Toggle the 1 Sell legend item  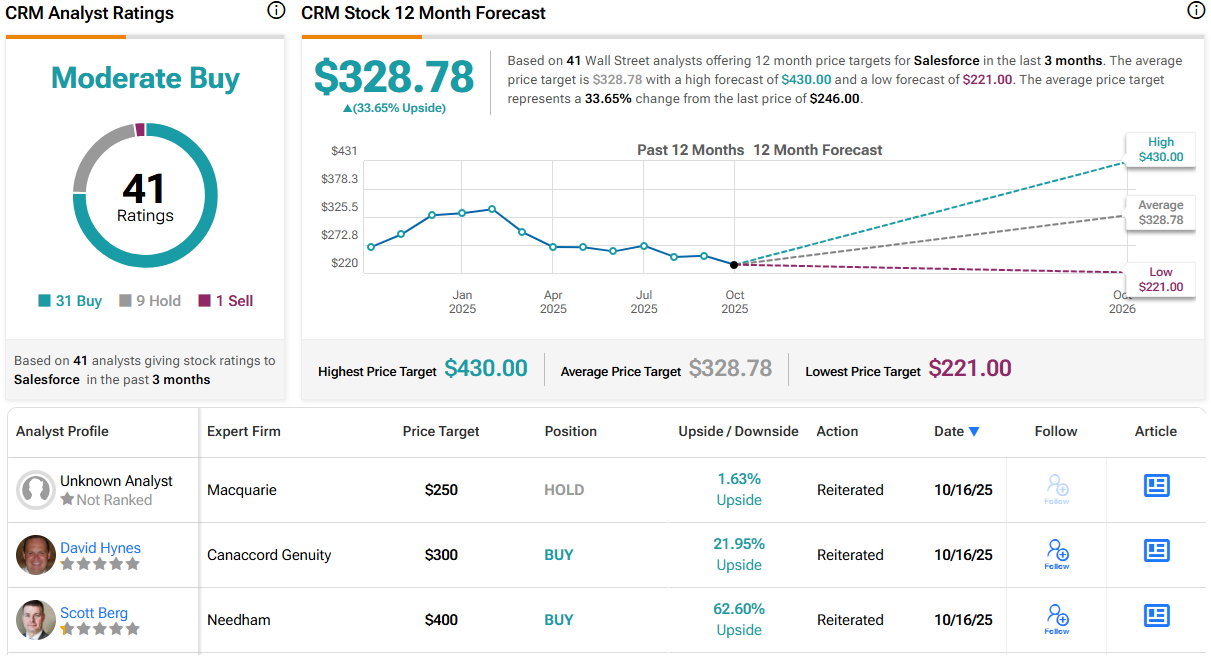coord(226,301)
